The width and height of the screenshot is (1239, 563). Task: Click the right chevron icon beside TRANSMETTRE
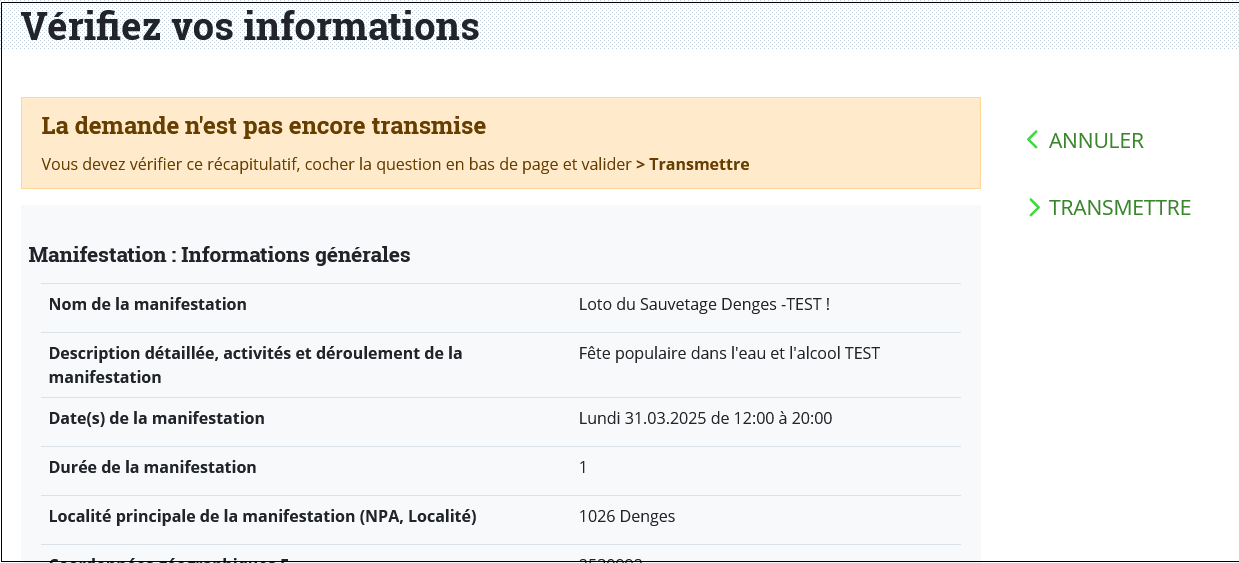pyautogui.click(x=1034, y=207)
